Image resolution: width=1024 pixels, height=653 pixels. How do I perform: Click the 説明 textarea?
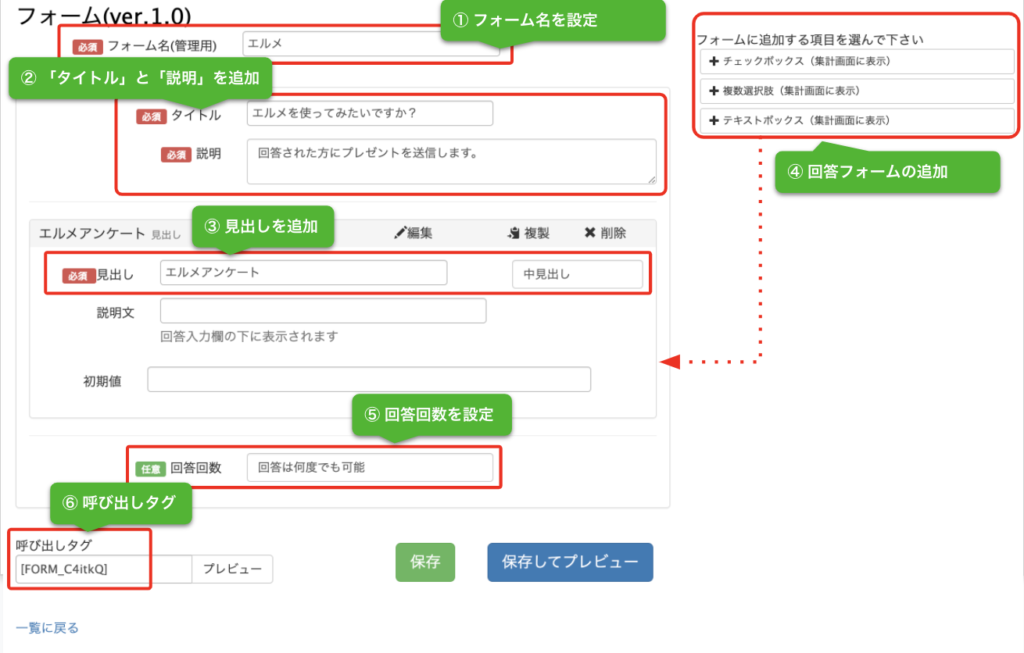point(451,161)
